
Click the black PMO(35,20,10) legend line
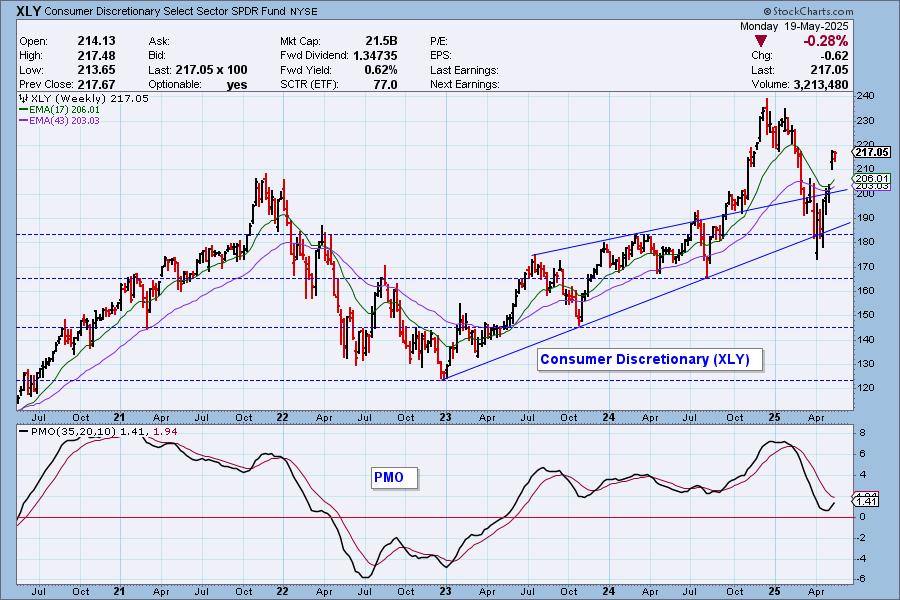[x=24, y=431]
